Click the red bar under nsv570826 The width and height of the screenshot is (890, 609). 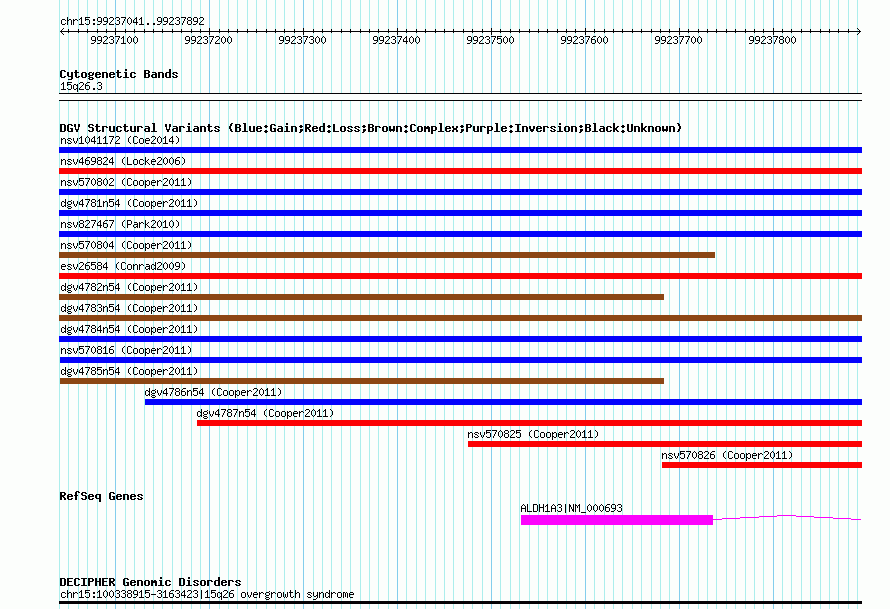tap(761, 465)
